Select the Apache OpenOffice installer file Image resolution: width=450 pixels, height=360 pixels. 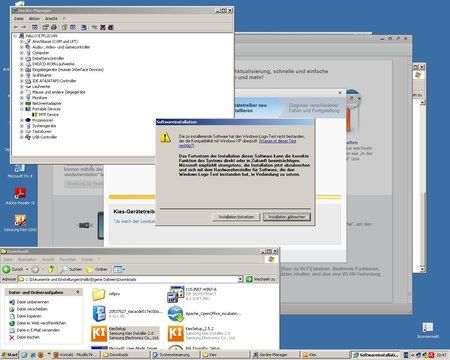[x=204, y=314]
